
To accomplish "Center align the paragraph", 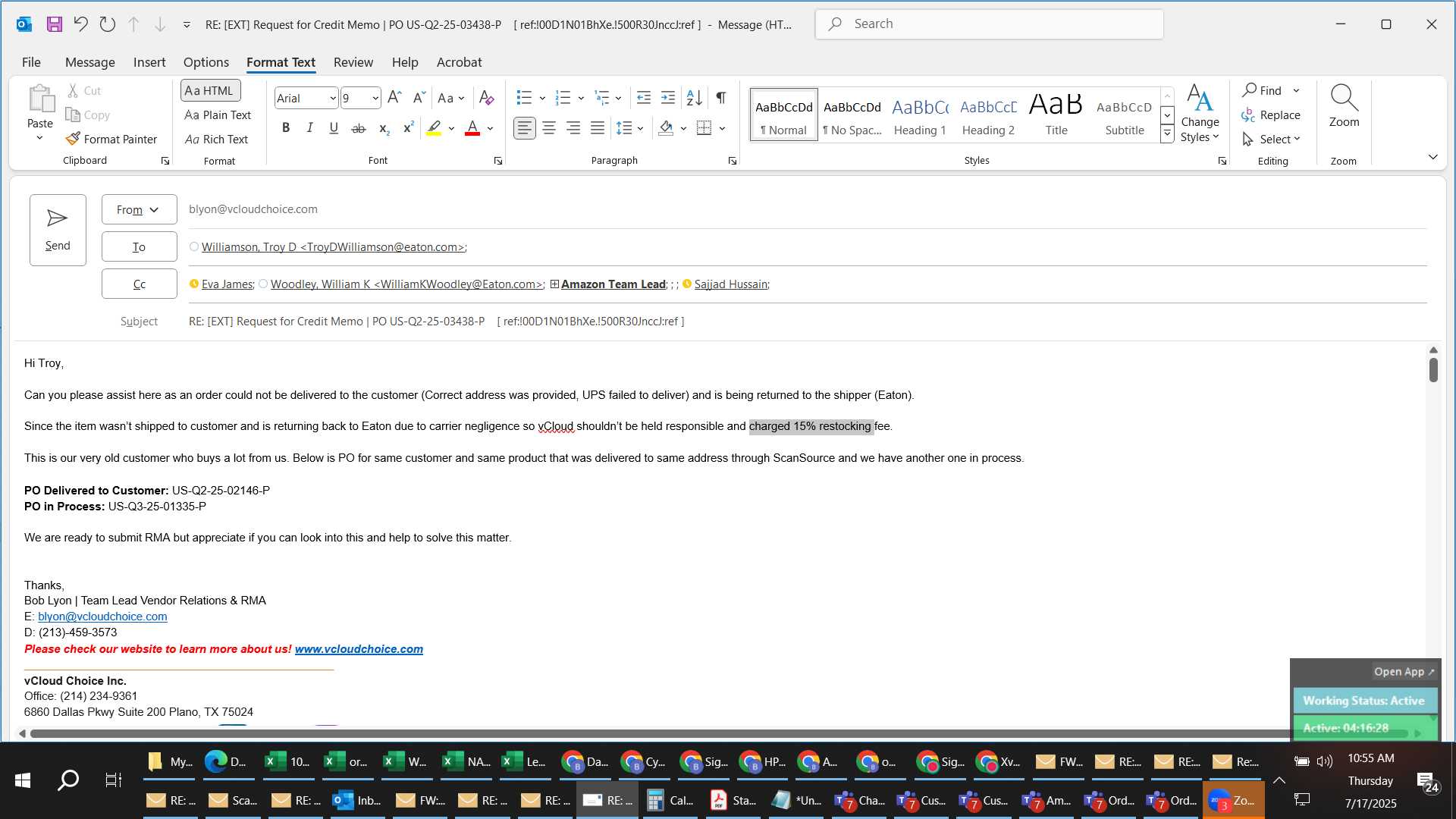I will click(549, 128).
